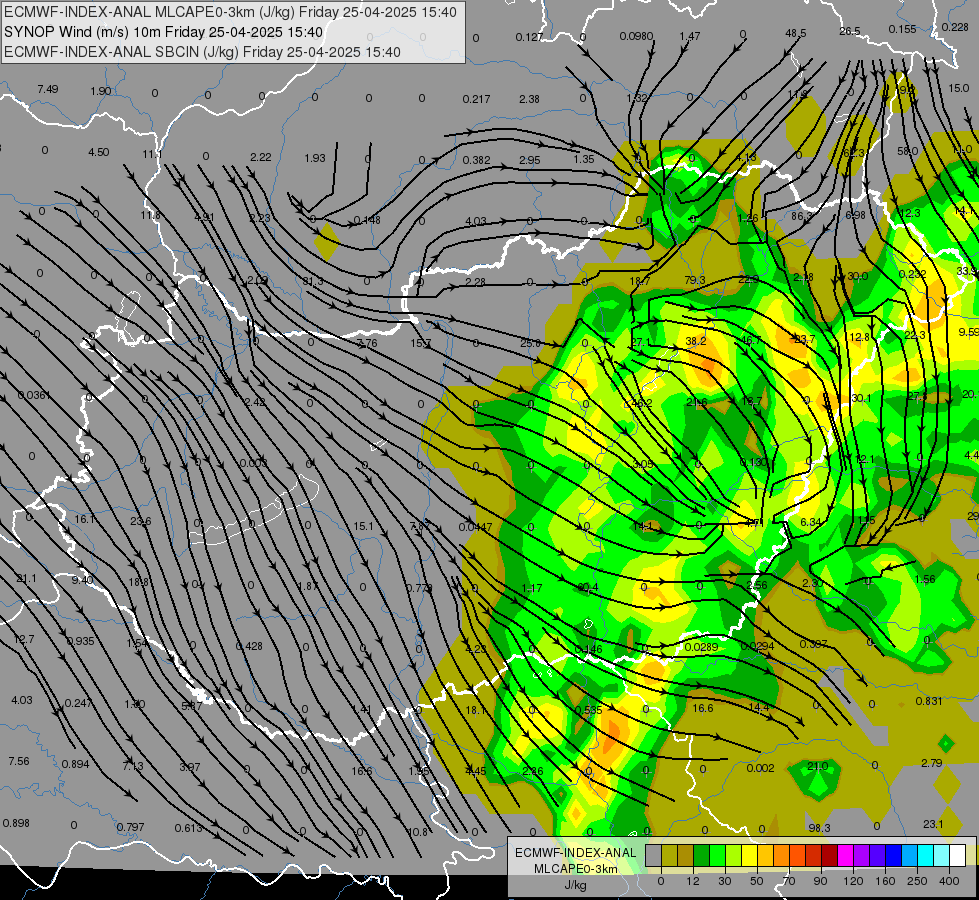Click the legend scale value '90'
This screenshot has height=900, width=979.
820,881
